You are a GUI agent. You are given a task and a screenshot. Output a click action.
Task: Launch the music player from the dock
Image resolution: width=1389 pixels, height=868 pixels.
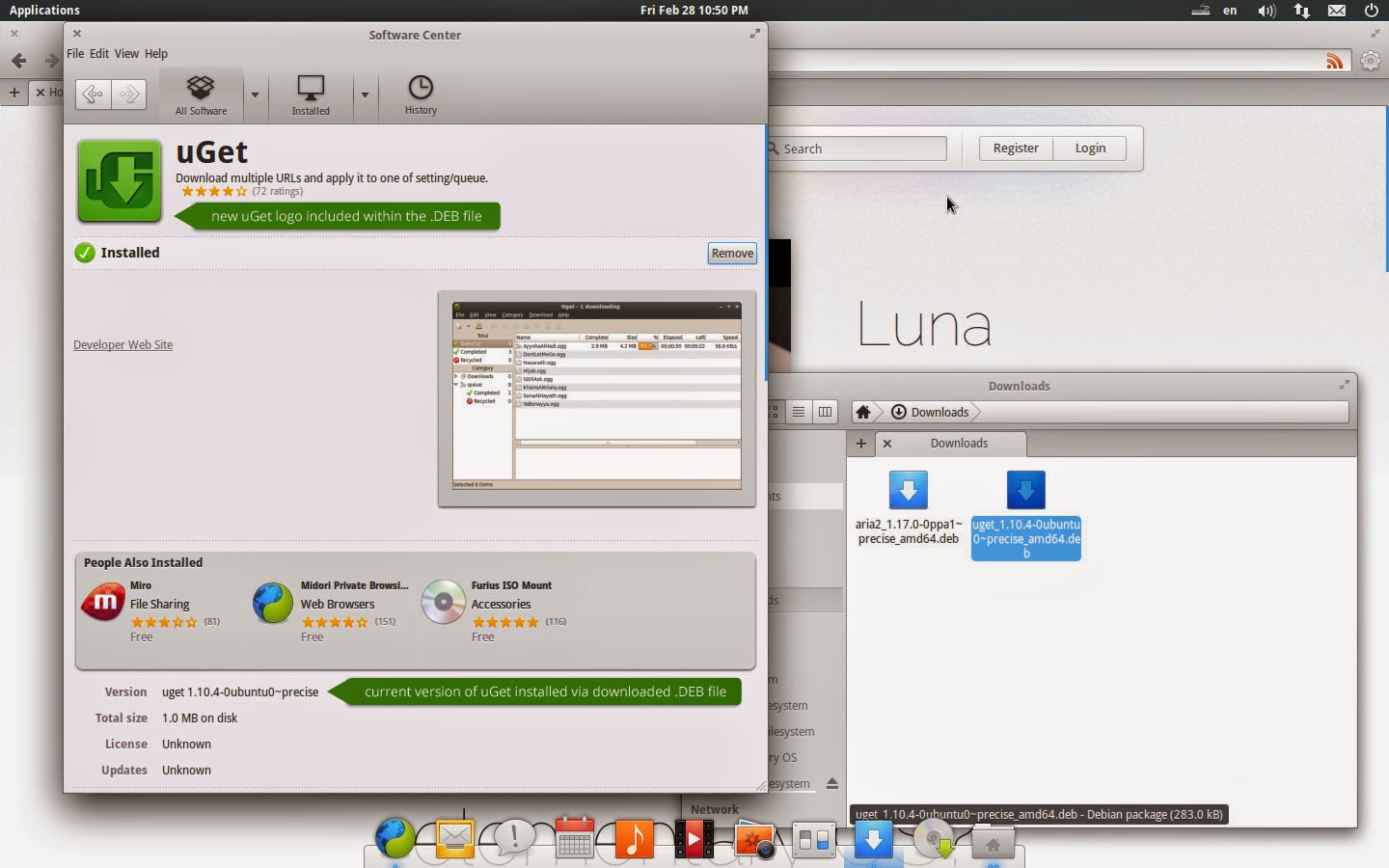tap(634, 838)
